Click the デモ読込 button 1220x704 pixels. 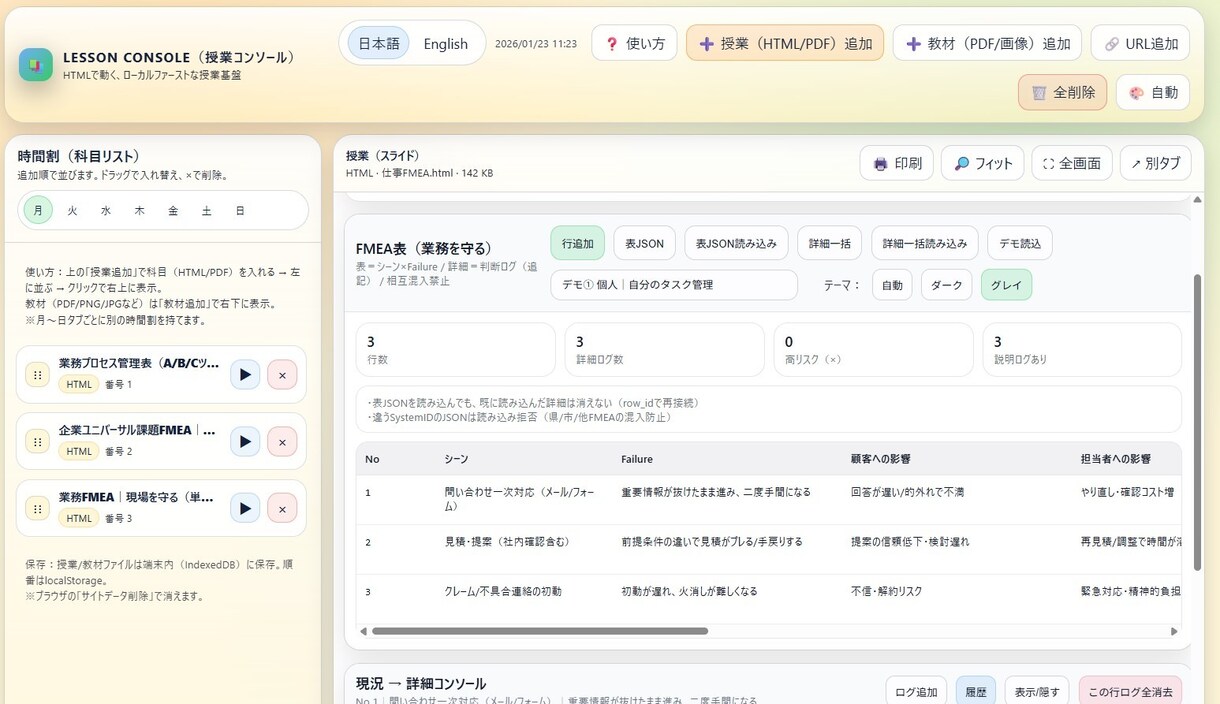pyautogui.click(x=1020, y=243)
